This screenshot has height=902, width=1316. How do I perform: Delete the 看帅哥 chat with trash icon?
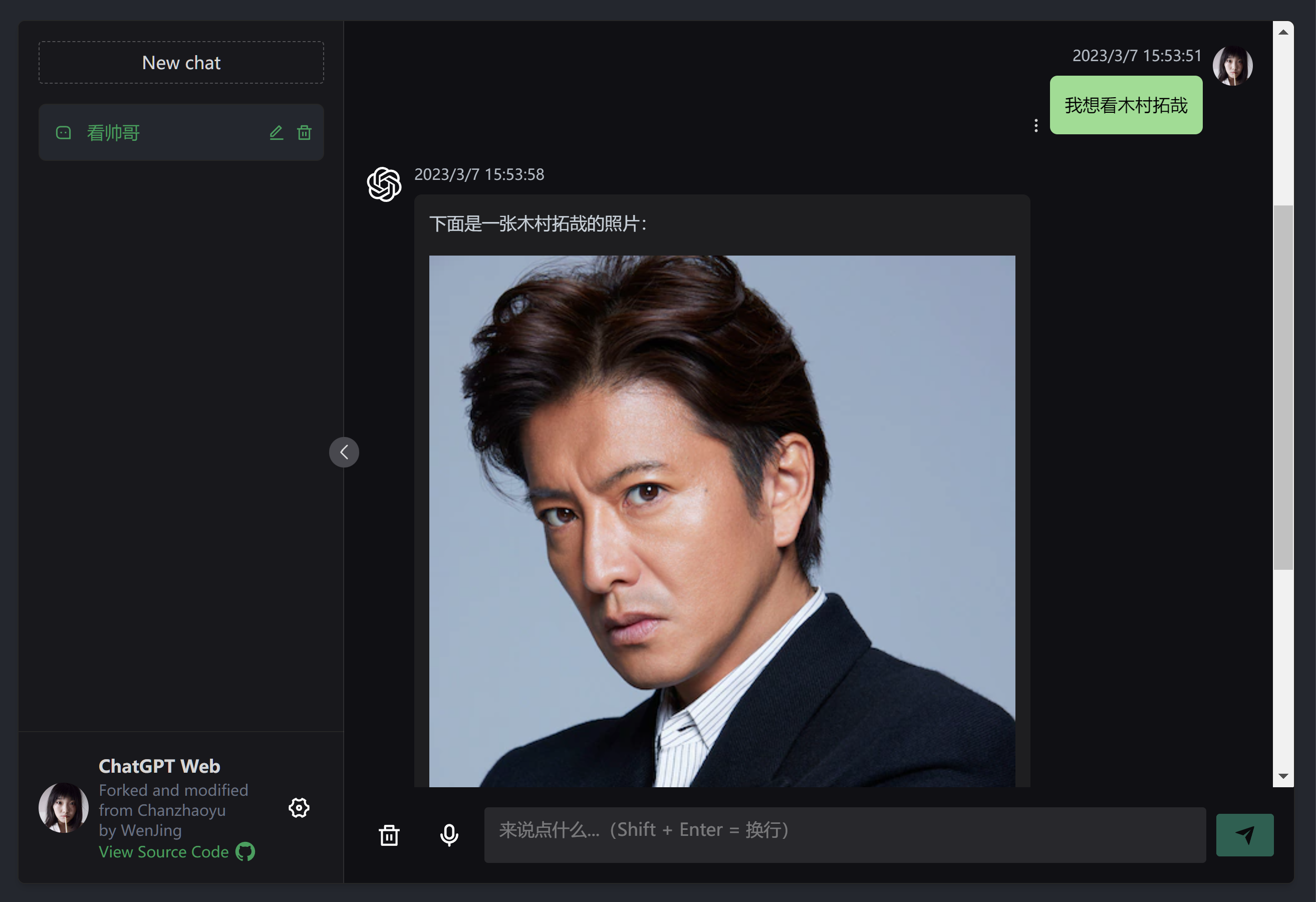click(304, 133)
